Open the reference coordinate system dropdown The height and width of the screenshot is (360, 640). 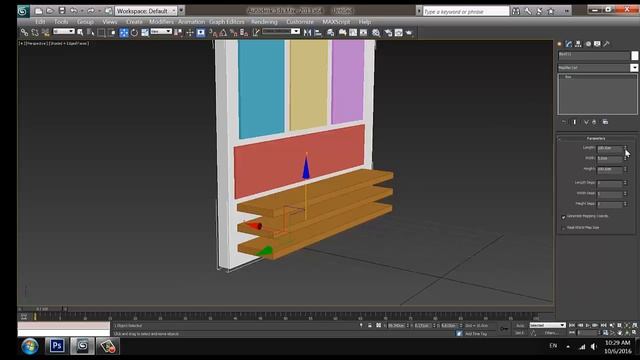click(161, 31)
